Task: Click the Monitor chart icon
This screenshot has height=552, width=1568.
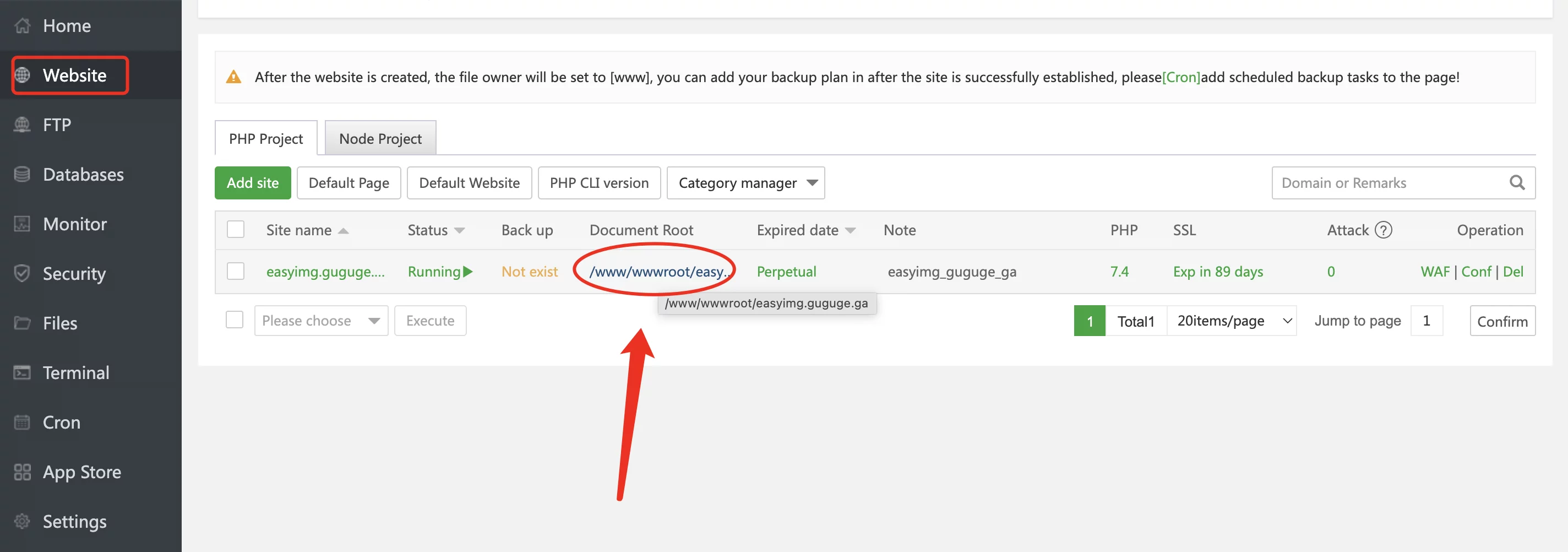Action: 23,224
